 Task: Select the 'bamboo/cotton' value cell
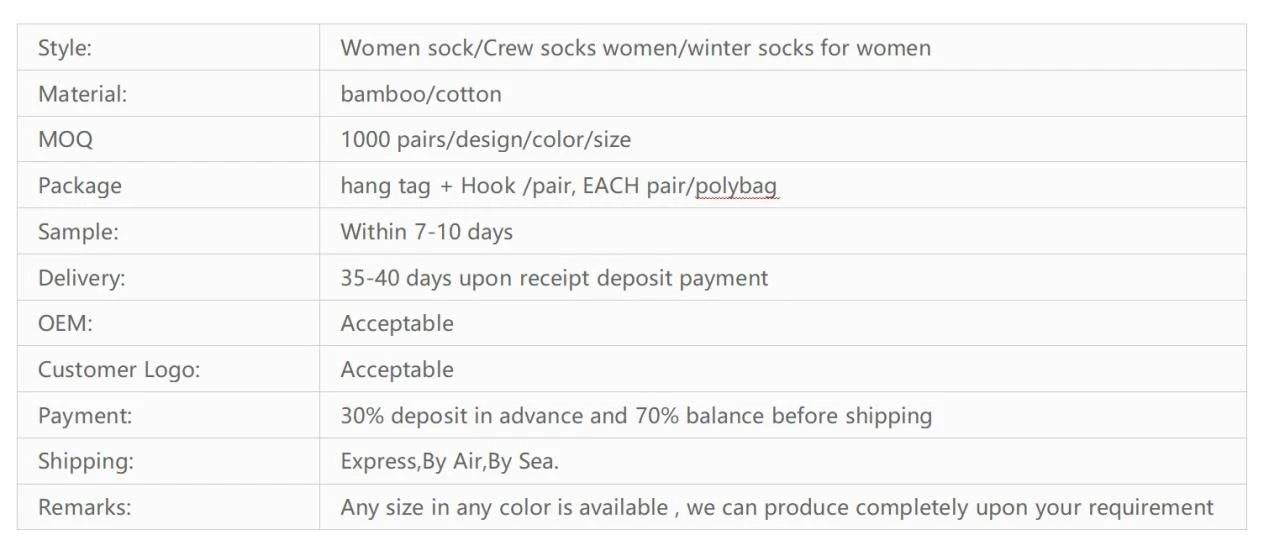pos(783,93)
